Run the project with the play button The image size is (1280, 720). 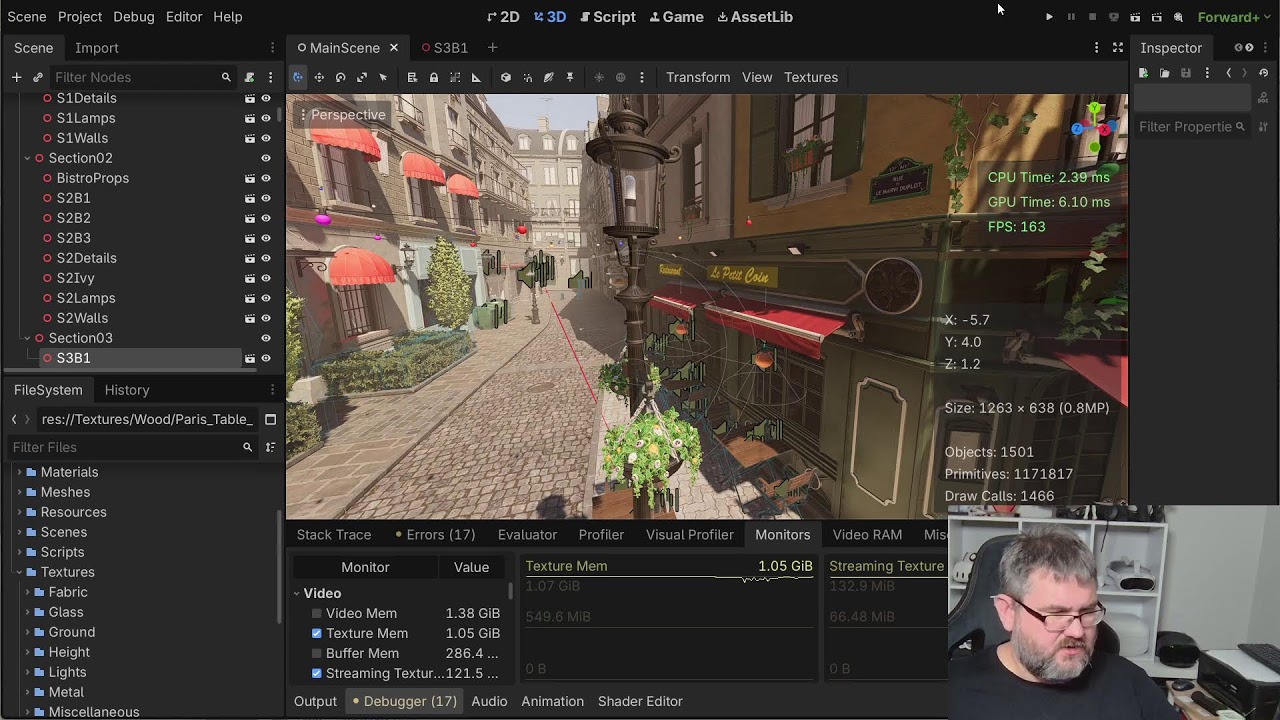[x=1049, y=17]
